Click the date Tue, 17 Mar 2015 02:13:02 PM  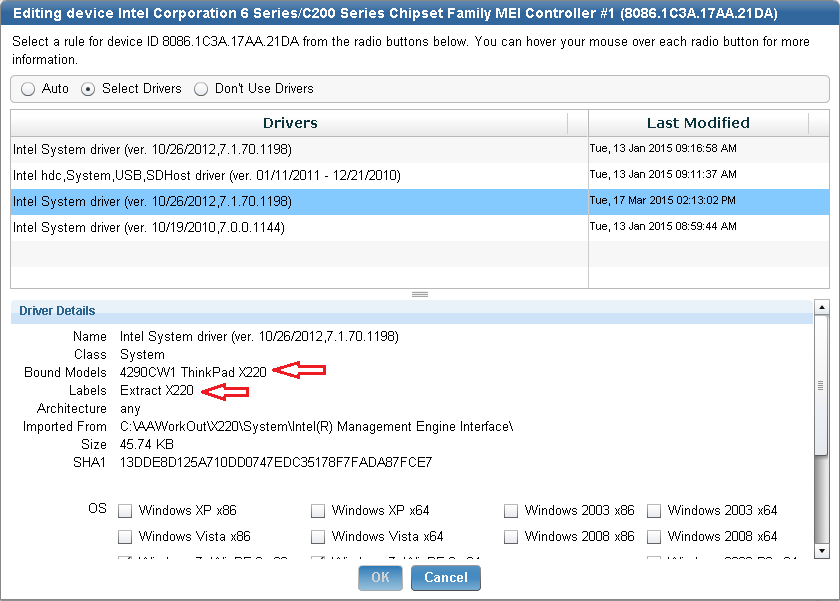point(663,200)
